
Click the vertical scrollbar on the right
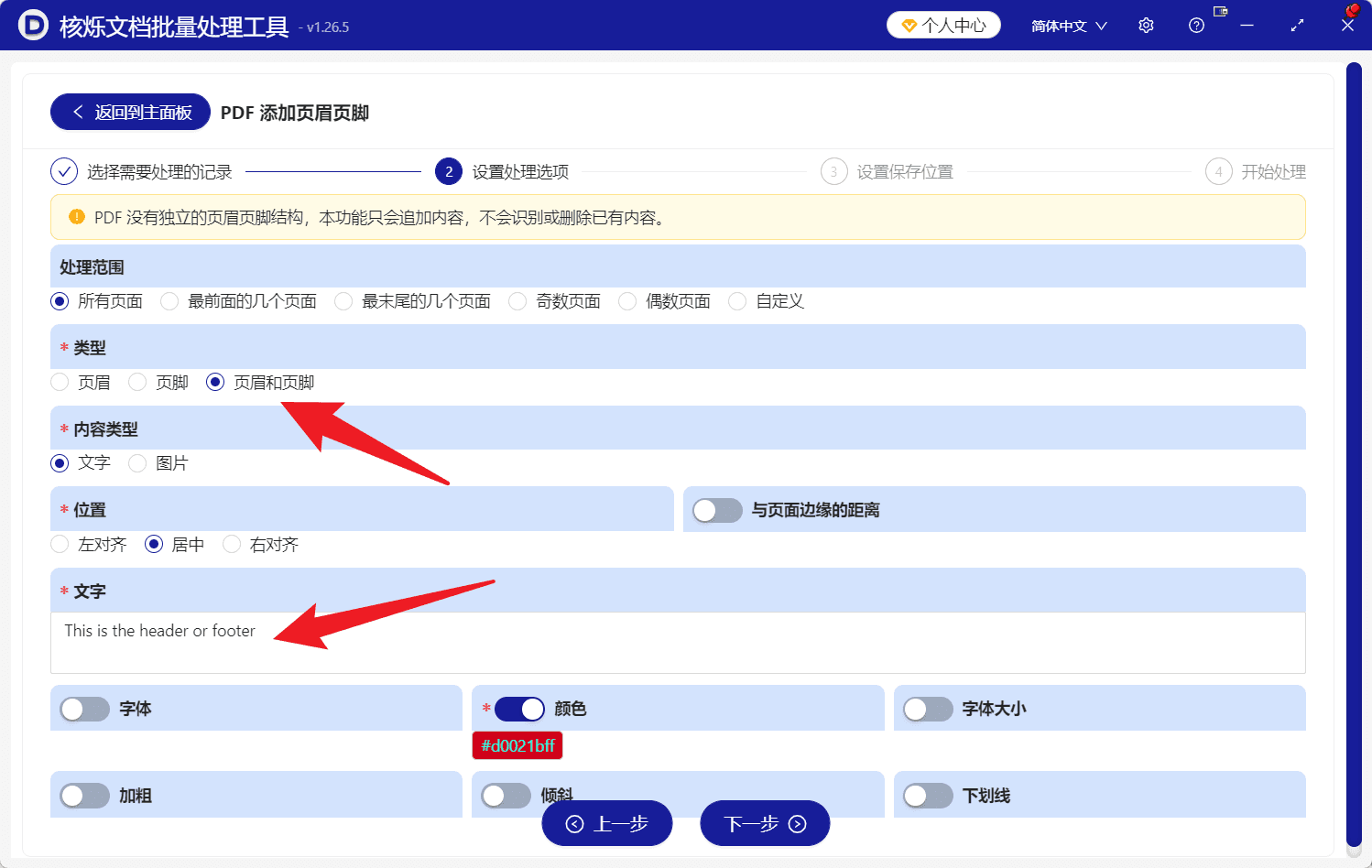point(1354,455)
